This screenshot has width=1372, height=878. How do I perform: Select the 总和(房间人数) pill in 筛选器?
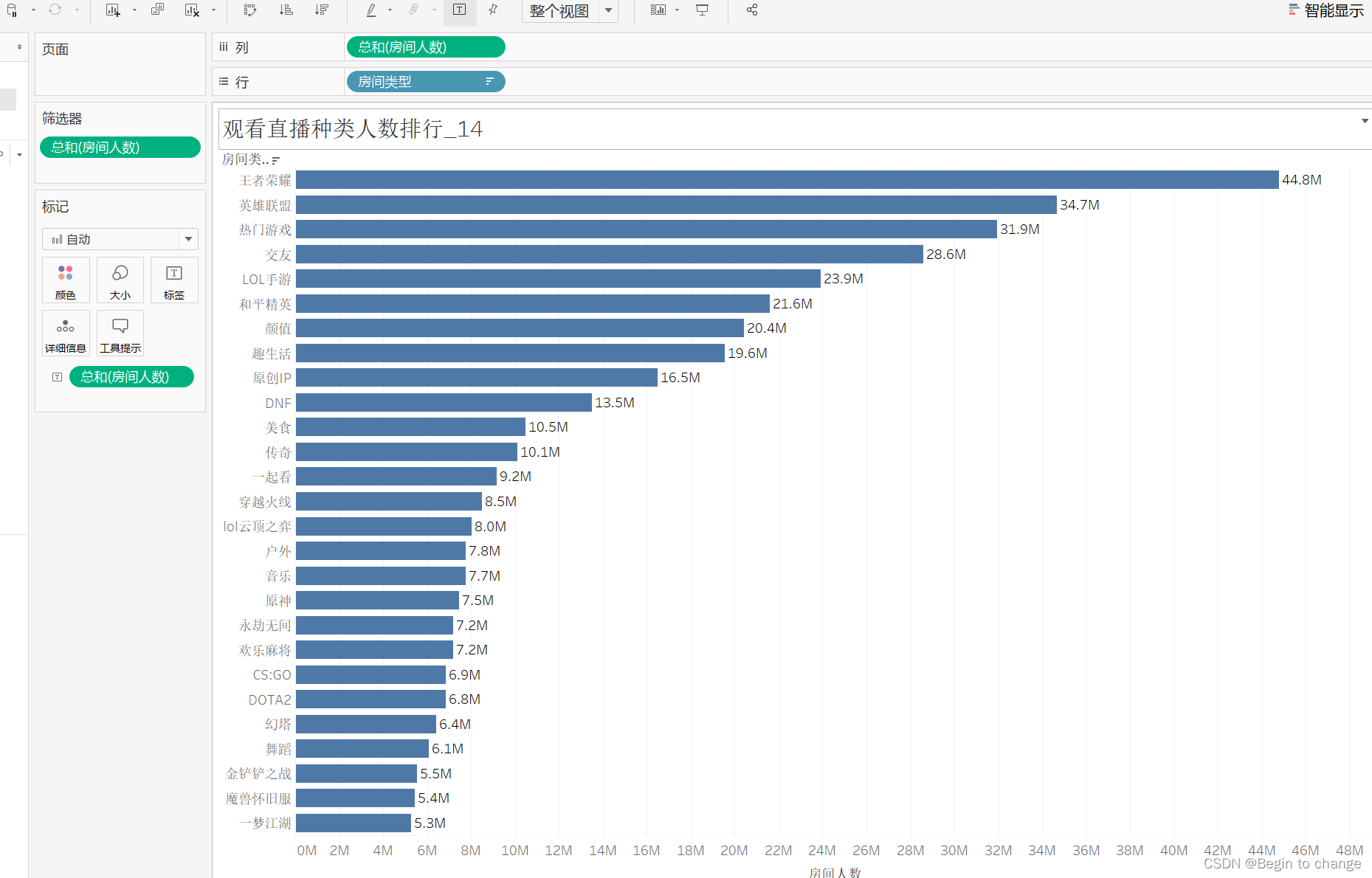coord(120,148)
